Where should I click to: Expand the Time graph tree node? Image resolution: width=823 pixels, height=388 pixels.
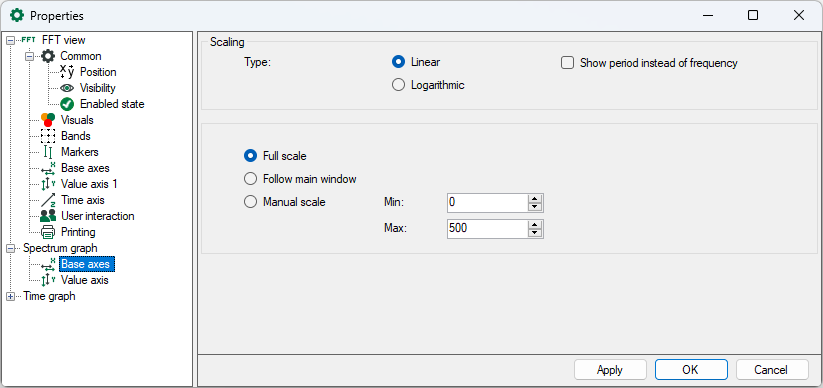[x=10, y=296]
